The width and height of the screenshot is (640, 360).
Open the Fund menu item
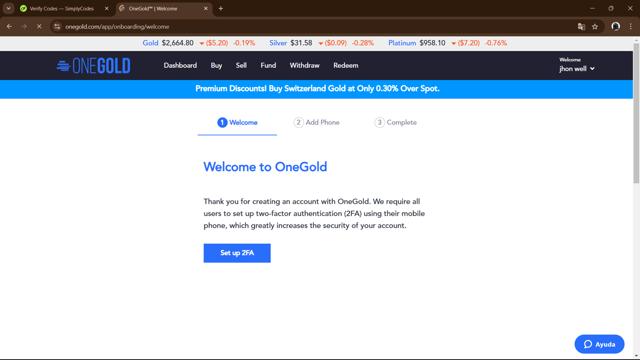click(x=268, y=65)
